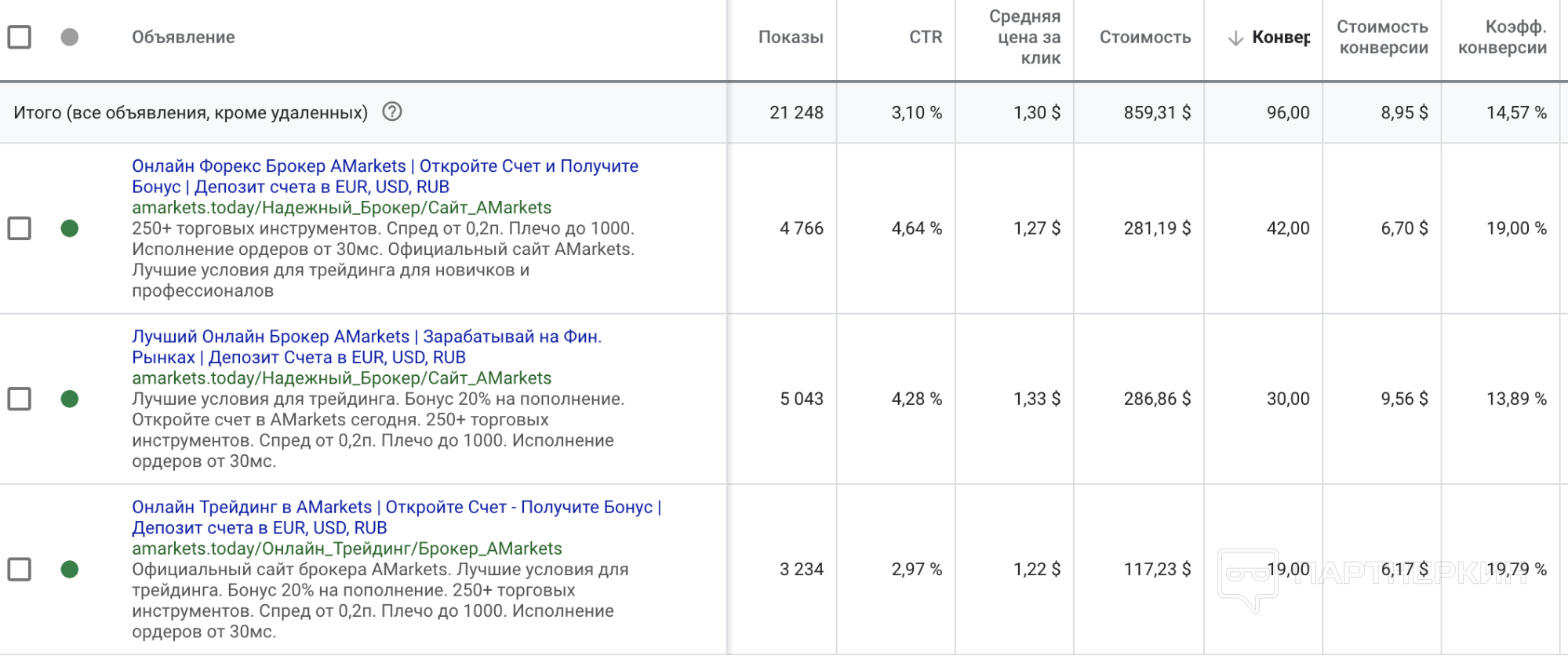Click total cost per conversion '8,95 $'
This screenshot has width=1568, height=656.
[1404, 112]
